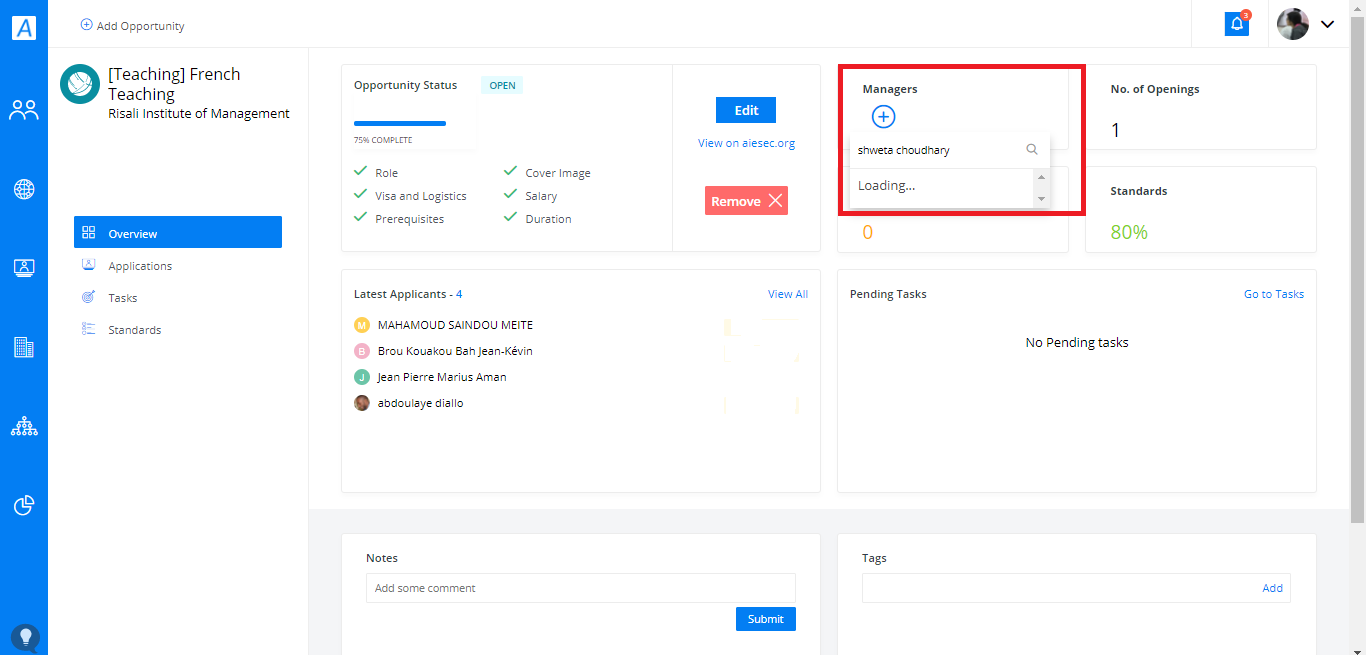1366x655 pixels.
Task: Select applicant Jean Pierre Marius Aman
Action: (x=442, y=377)
